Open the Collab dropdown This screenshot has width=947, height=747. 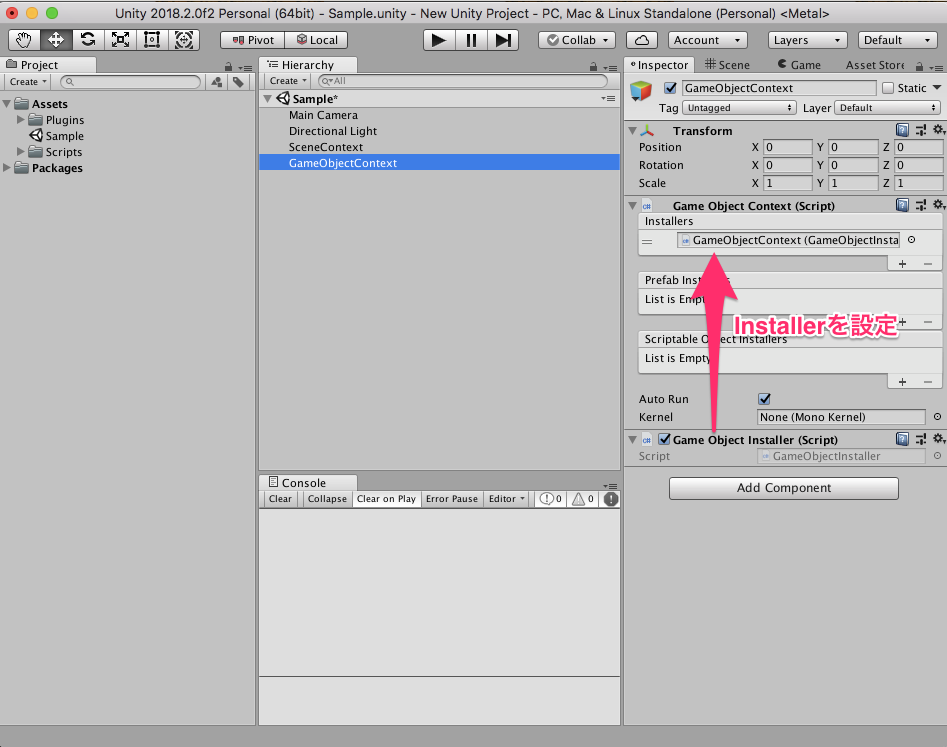point(577,40)
